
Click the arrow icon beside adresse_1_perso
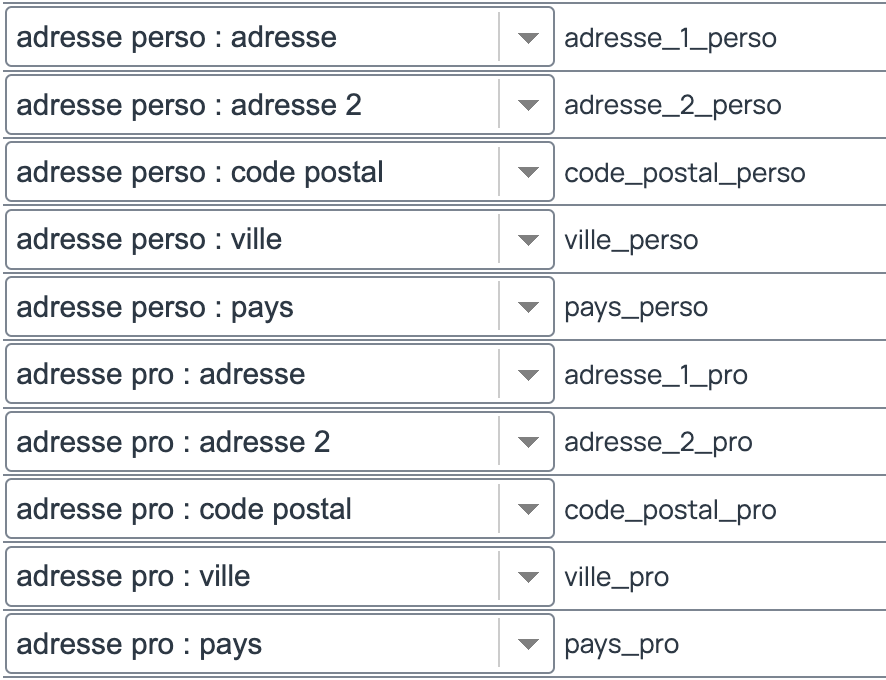pos(528,37)
